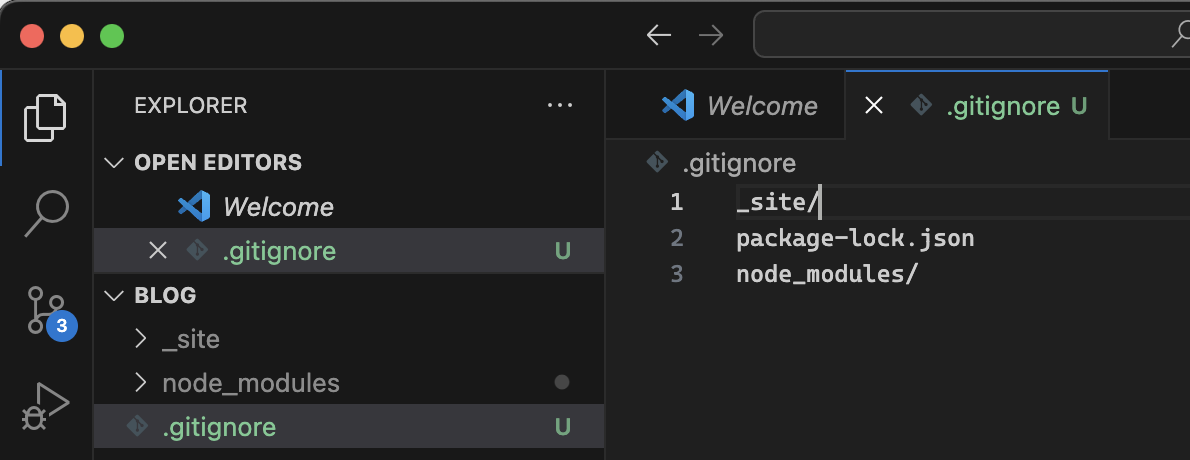Collapse the BLOG folder section
Image resolution: width=1190 pixels, height=460 pixels.
(x=114, y=295)
